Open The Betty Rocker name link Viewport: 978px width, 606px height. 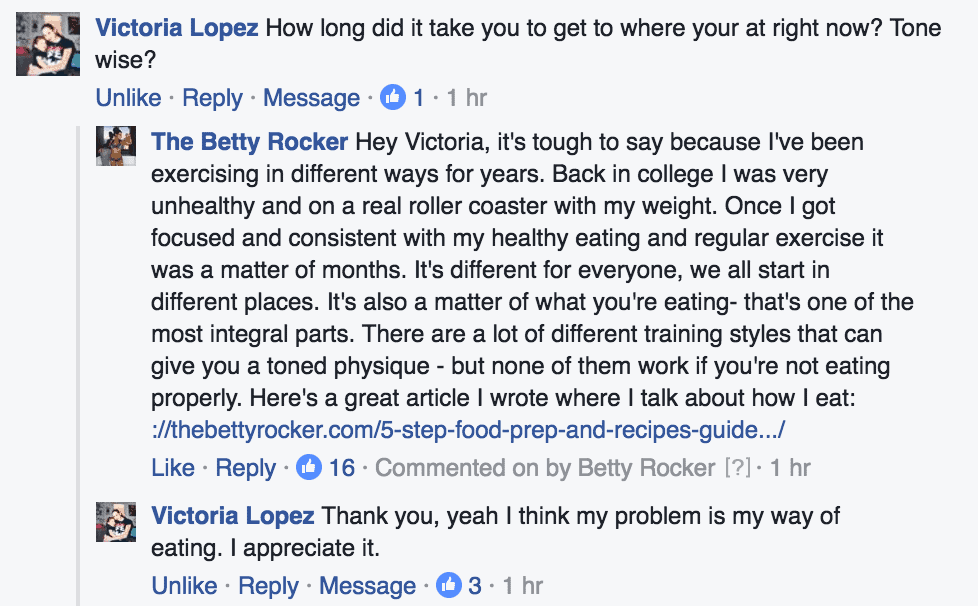coord(249,142)
